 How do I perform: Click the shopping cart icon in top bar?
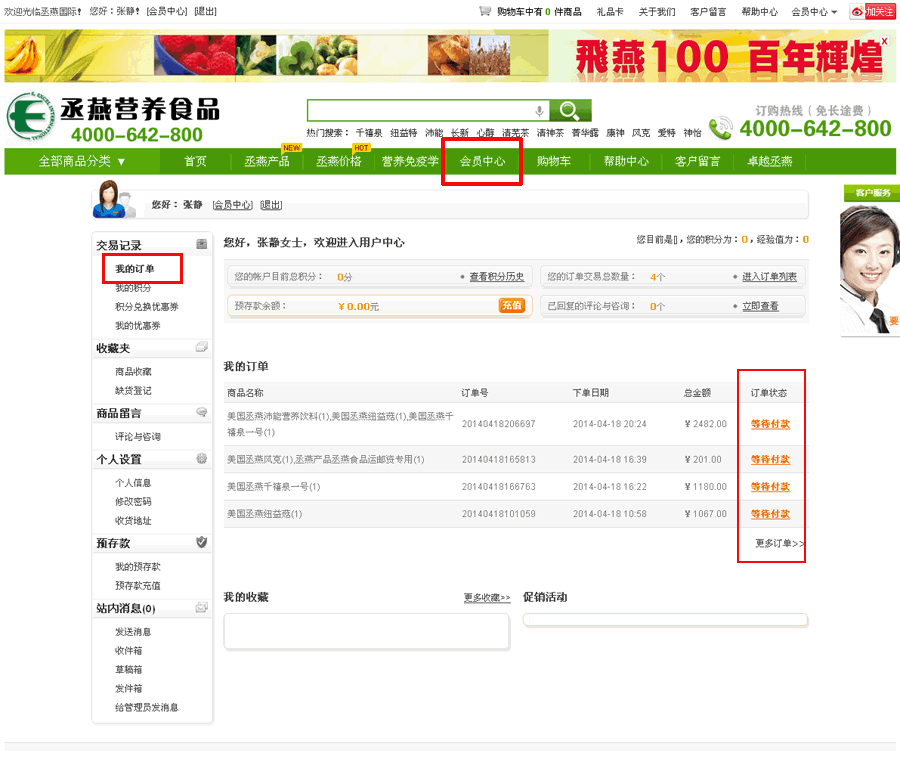[x=485, y=11]
